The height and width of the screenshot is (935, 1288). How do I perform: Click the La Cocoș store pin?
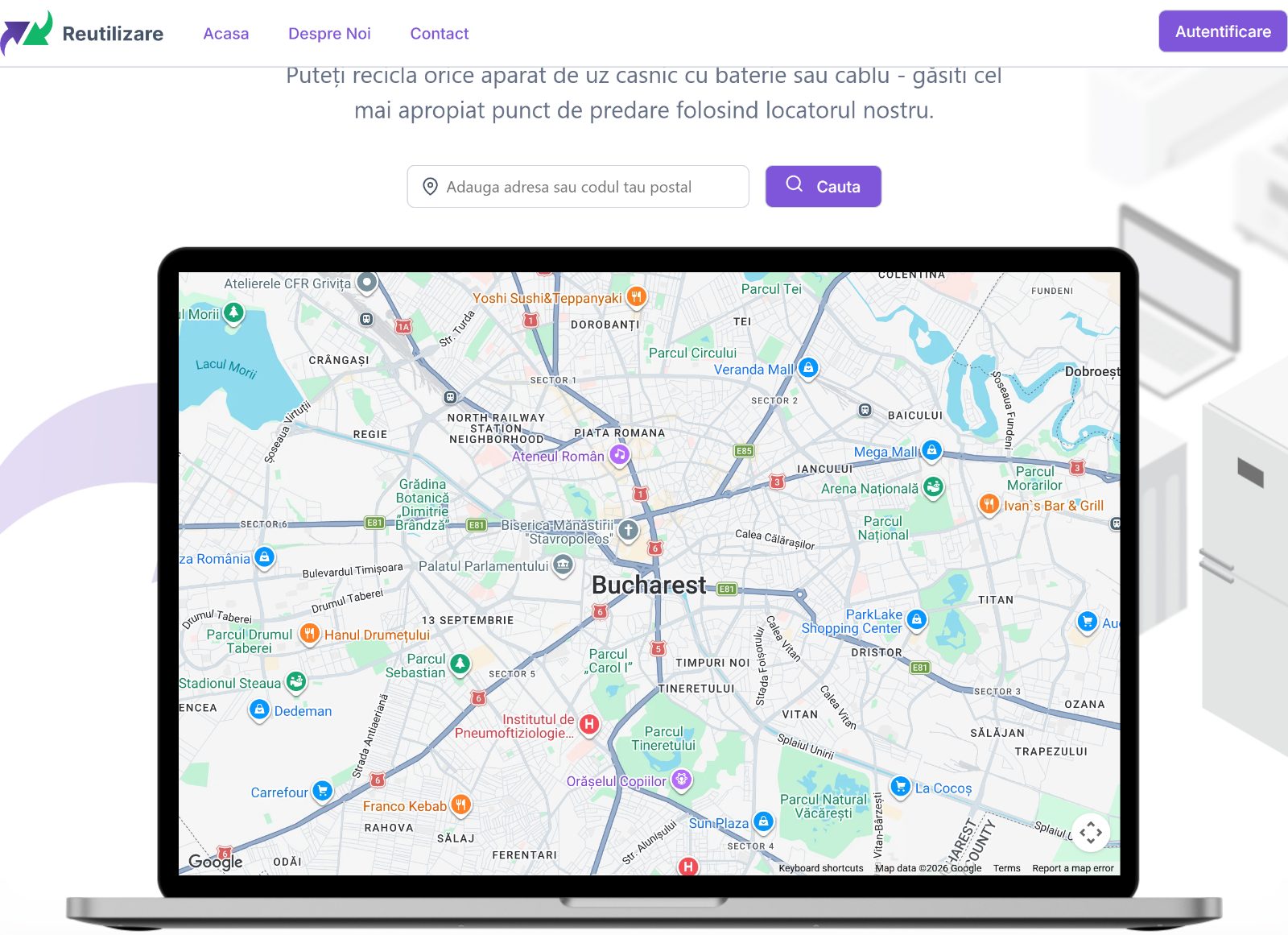click(901, 787)
